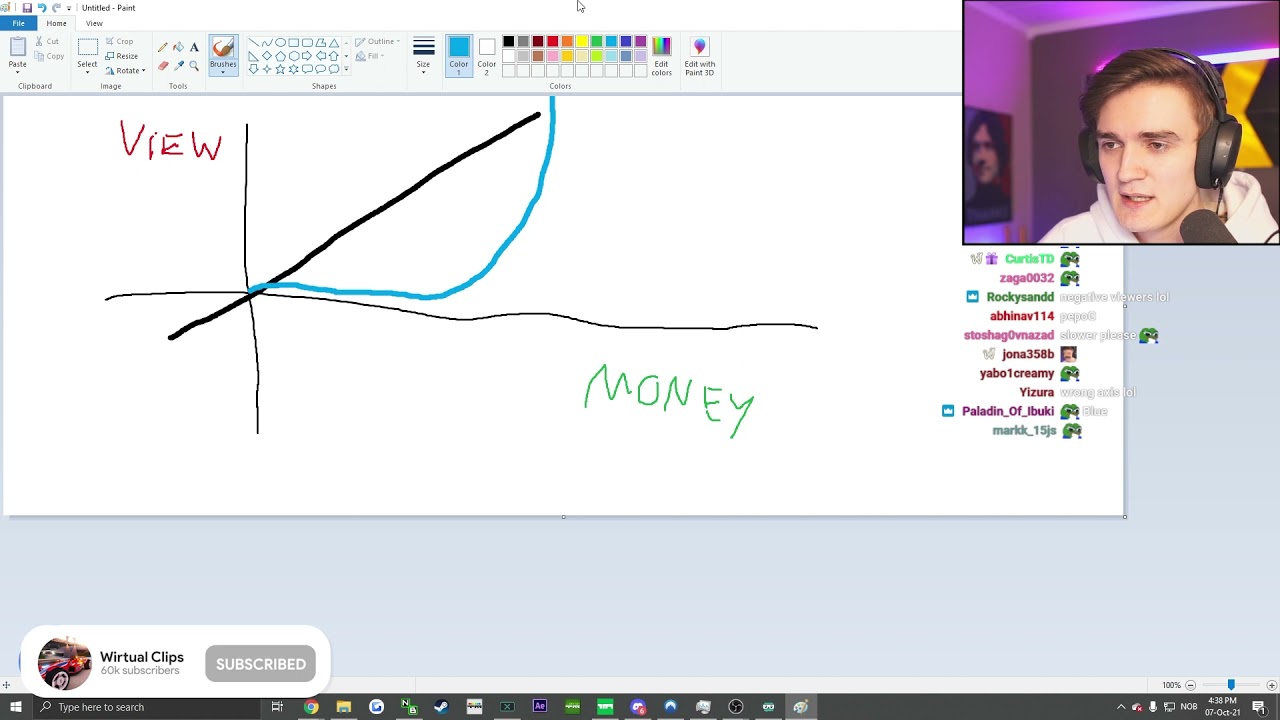Click the Brushes tool icon

coord(223,47)
